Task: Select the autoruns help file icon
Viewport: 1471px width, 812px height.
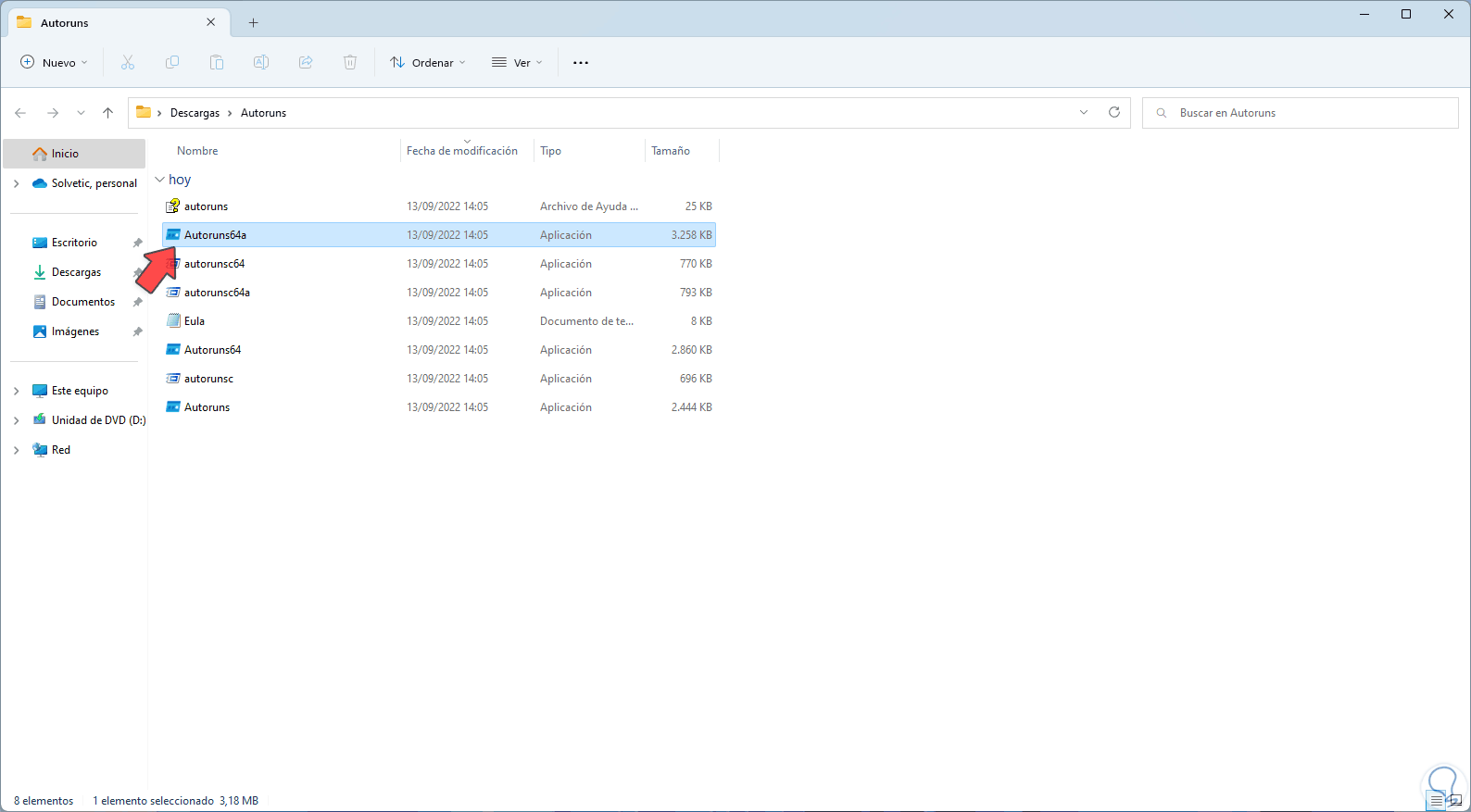Action: pyautogui.click(x=172, y=206)
